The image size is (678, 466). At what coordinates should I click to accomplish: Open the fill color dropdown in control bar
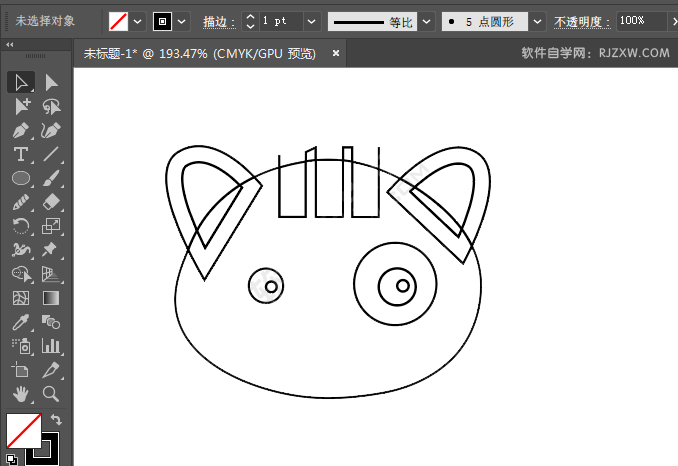pos(137,20)
